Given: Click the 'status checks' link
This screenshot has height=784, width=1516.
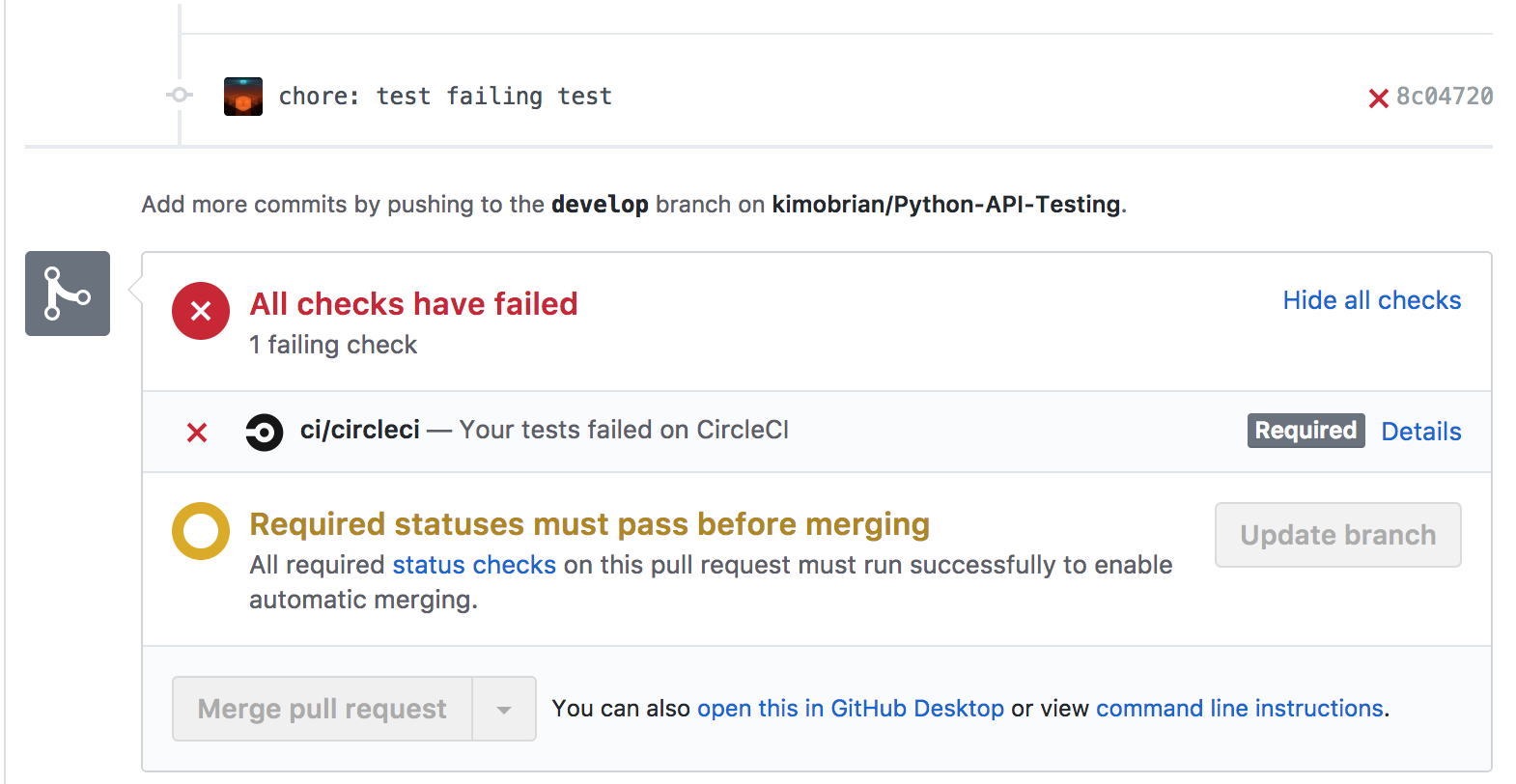Looking at the screenshot, I should (x=473, y=565).
